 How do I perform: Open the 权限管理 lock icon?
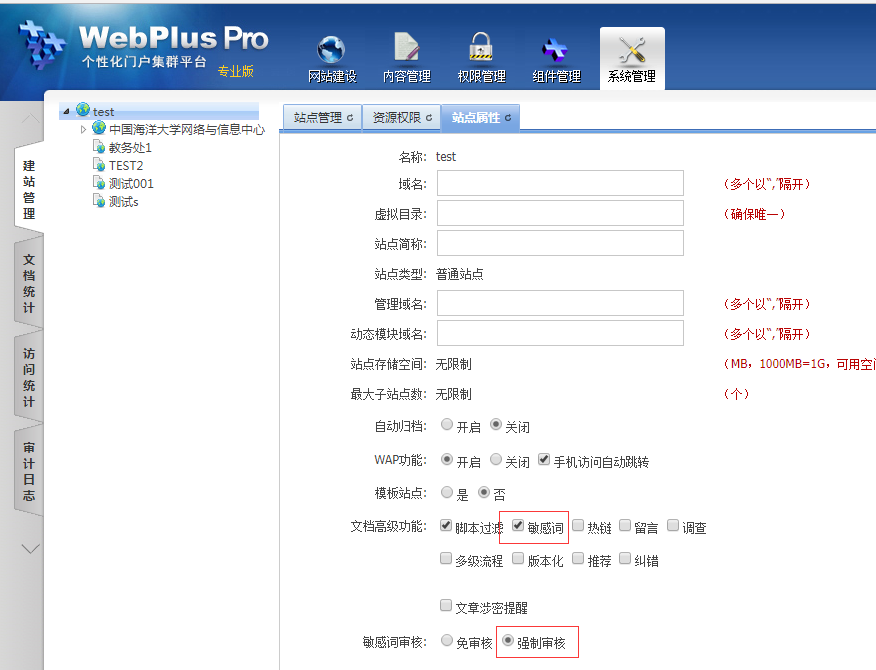tap(481, 50)
